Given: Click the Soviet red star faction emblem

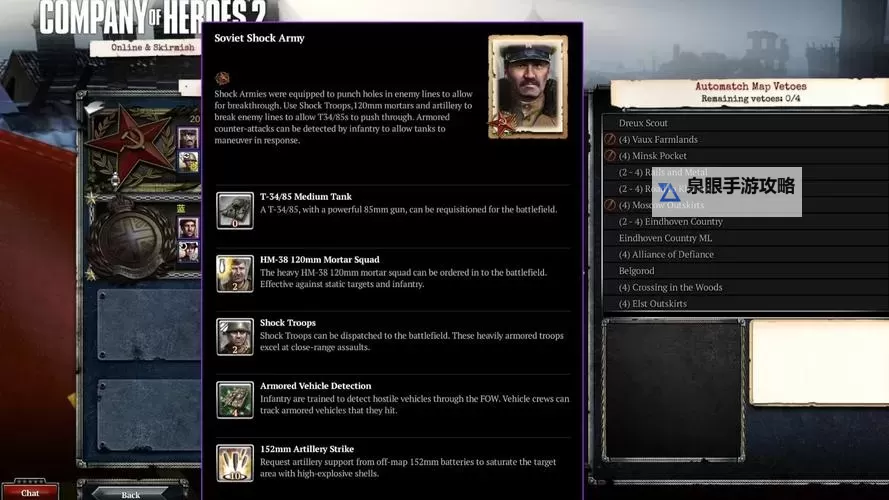Looking at the screenshot, I should pos(130,143).
